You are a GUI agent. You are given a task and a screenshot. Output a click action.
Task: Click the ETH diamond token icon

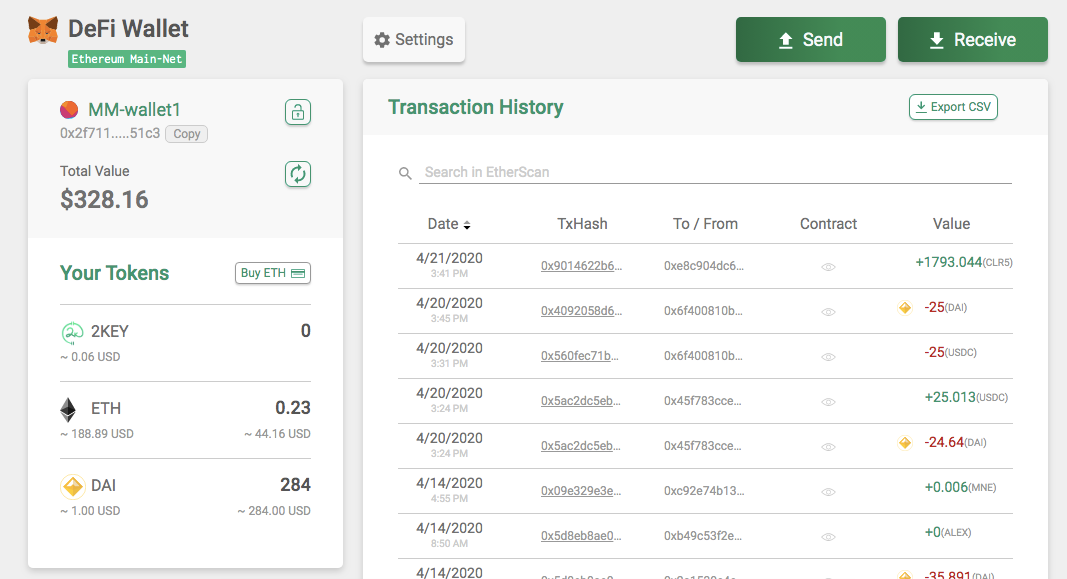click(x=69, y=409)
